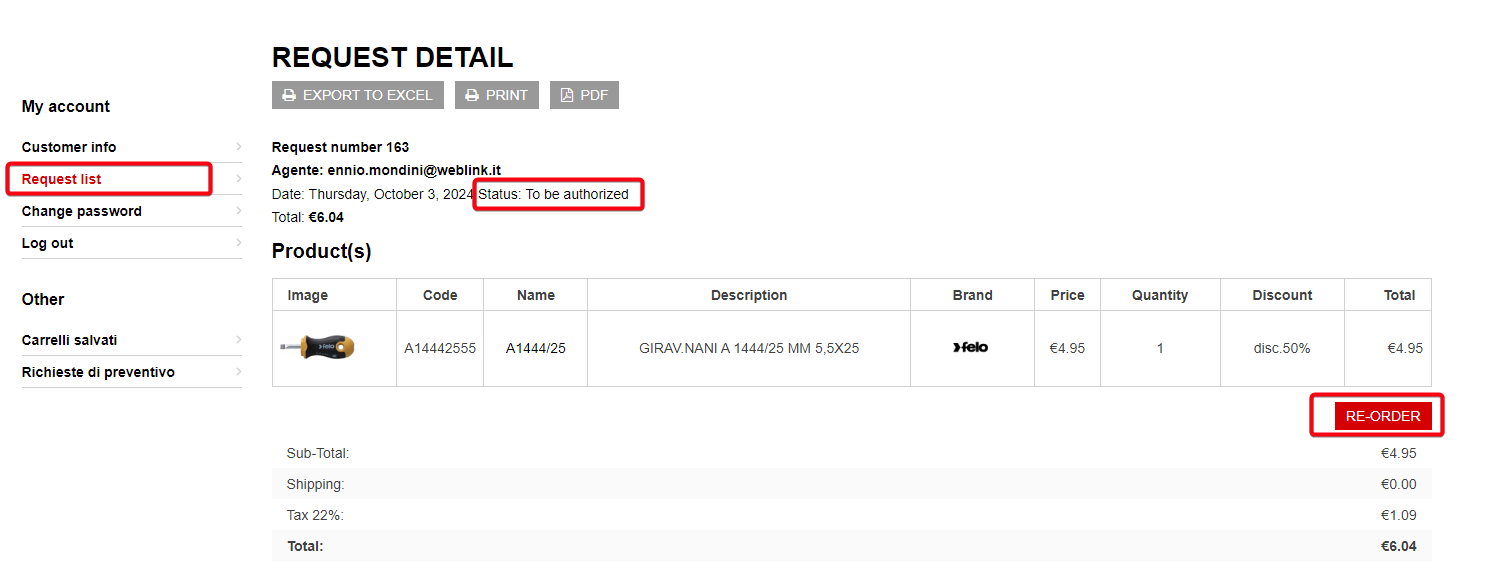The height and width of the screenshot is (577, 1491).
Task: Select Log out from account menu
Action: coord(48,243)
